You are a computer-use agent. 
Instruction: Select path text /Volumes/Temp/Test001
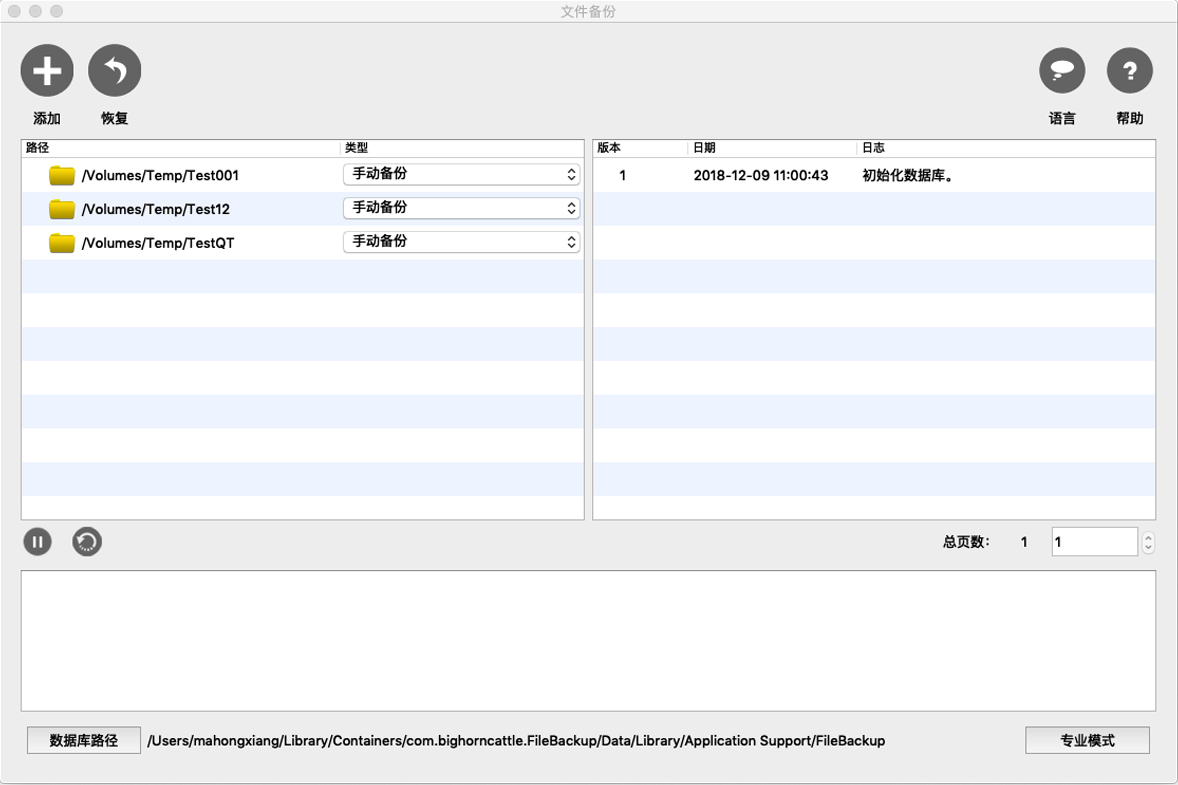(x=160, y=175)
